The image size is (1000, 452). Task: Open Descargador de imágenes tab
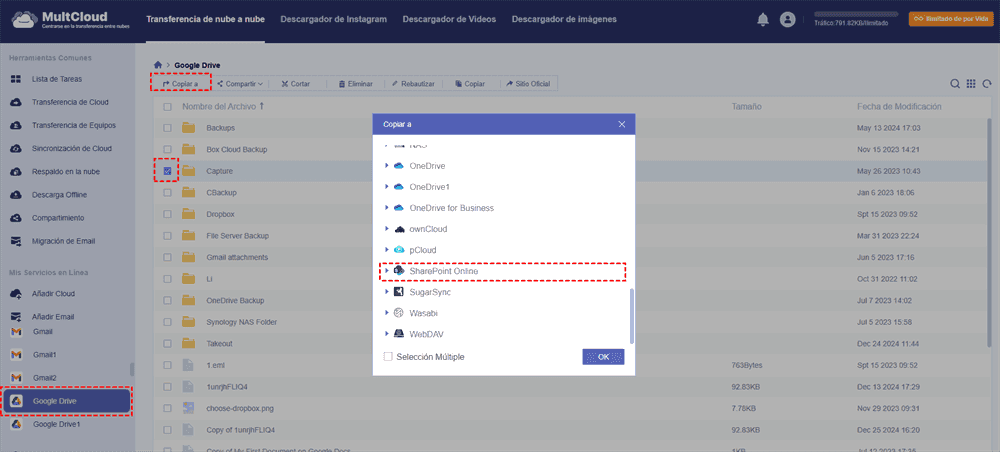(564, 19)
